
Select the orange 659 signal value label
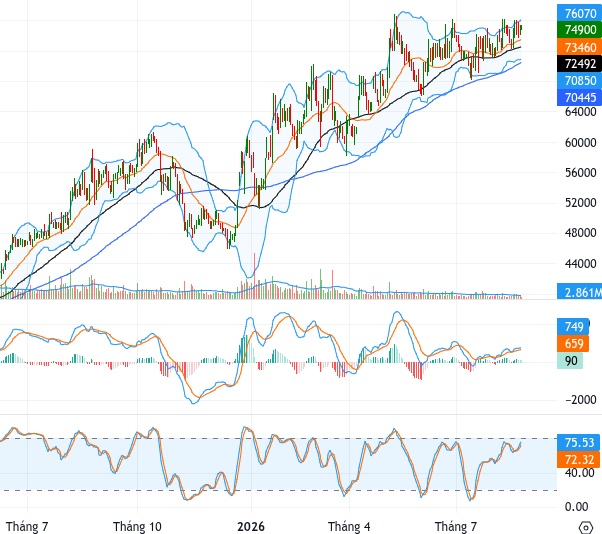(x=573, y=343)
